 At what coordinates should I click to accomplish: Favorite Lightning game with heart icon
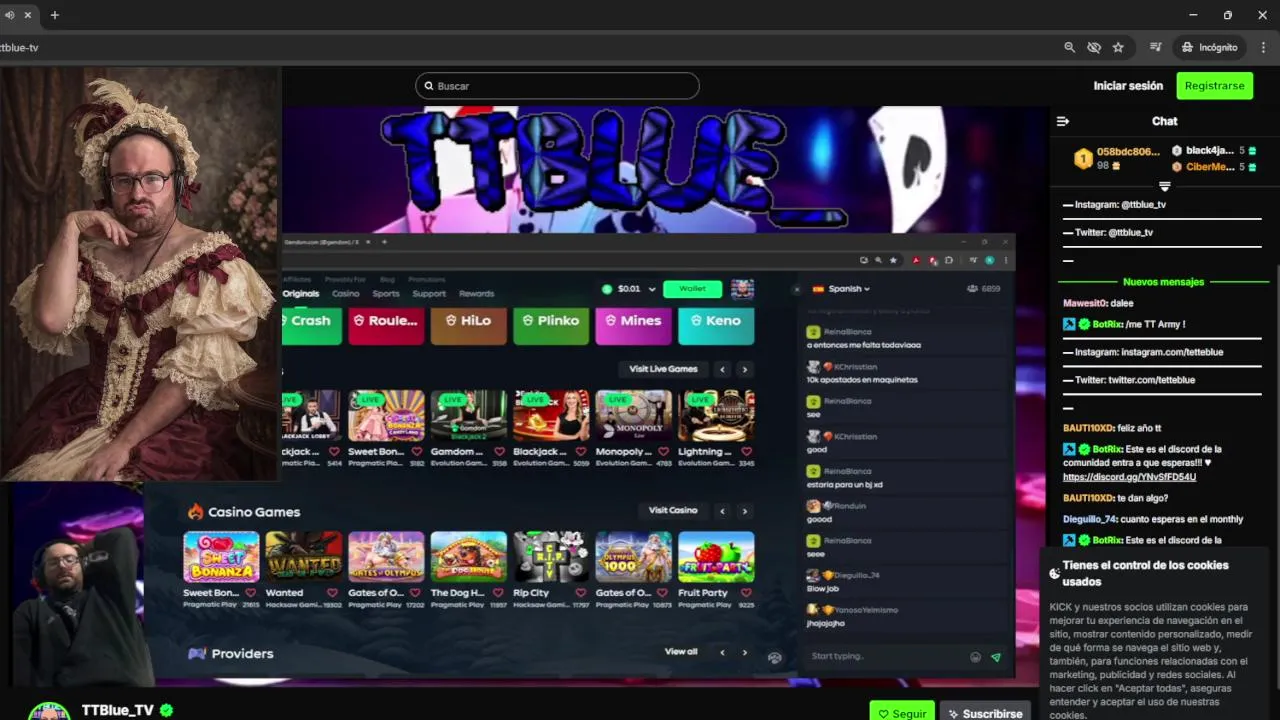point(745,452)
